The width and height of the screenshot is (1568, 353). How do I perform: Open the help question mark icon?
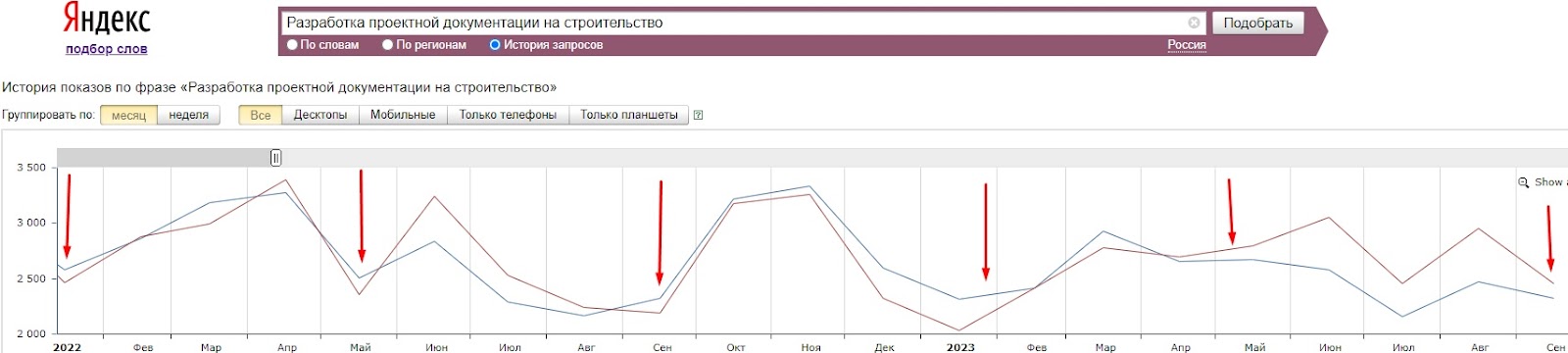click(x=698, y=115)
